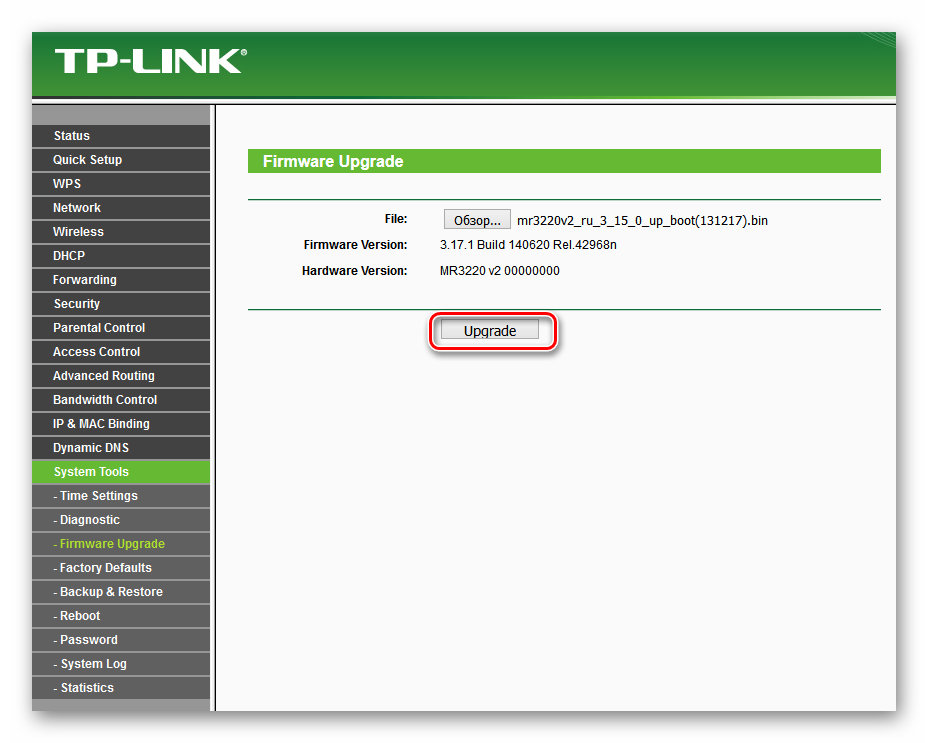The height and width of the screenshot is (743, 928).
Task: Open Parental Control settings
Action: coord(99,328)
